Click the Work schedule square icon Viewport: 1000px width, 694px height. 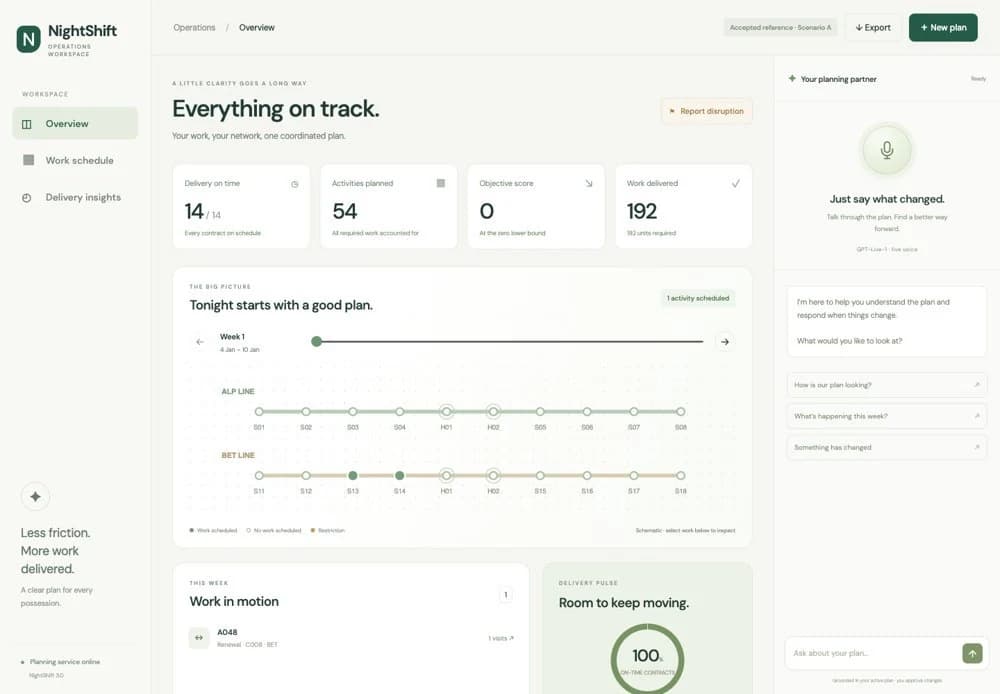(x=29, y=160)
